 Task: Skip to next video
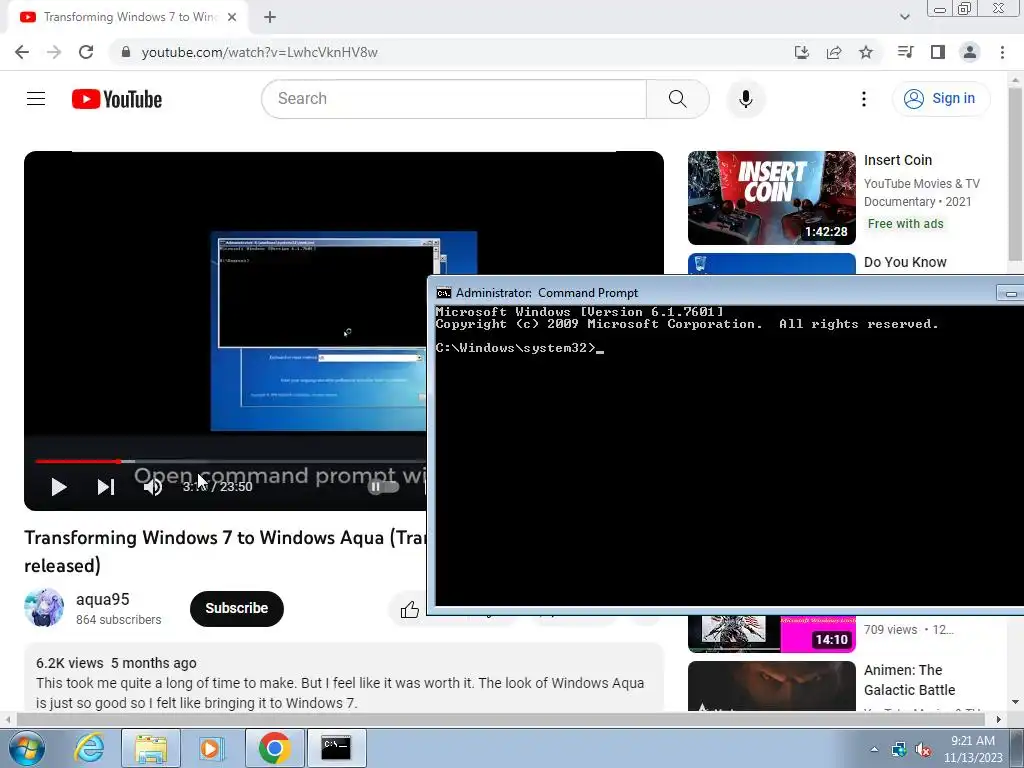(106, 487)
